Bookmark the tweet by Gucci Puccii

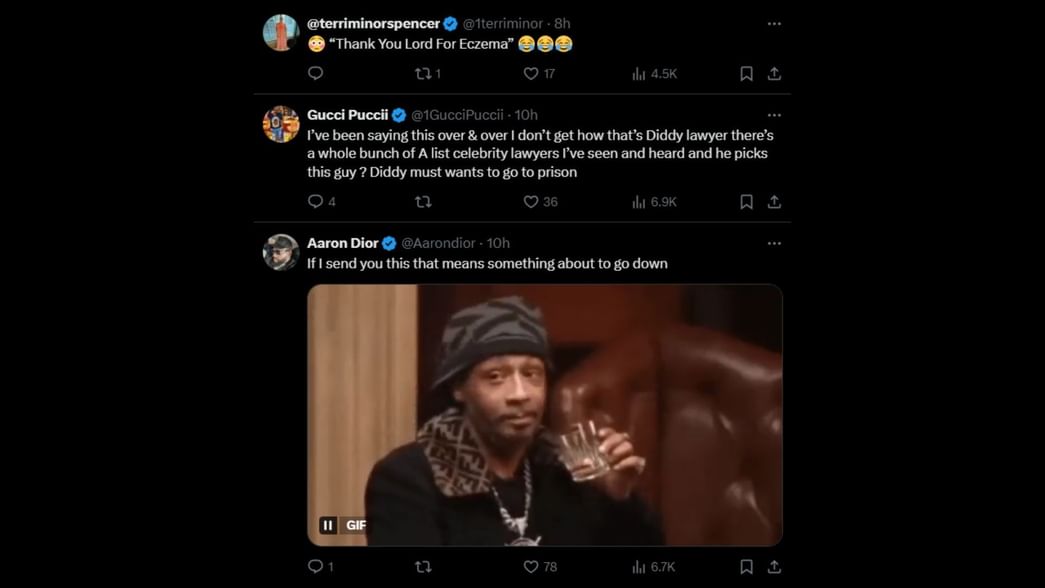(745, 201)
